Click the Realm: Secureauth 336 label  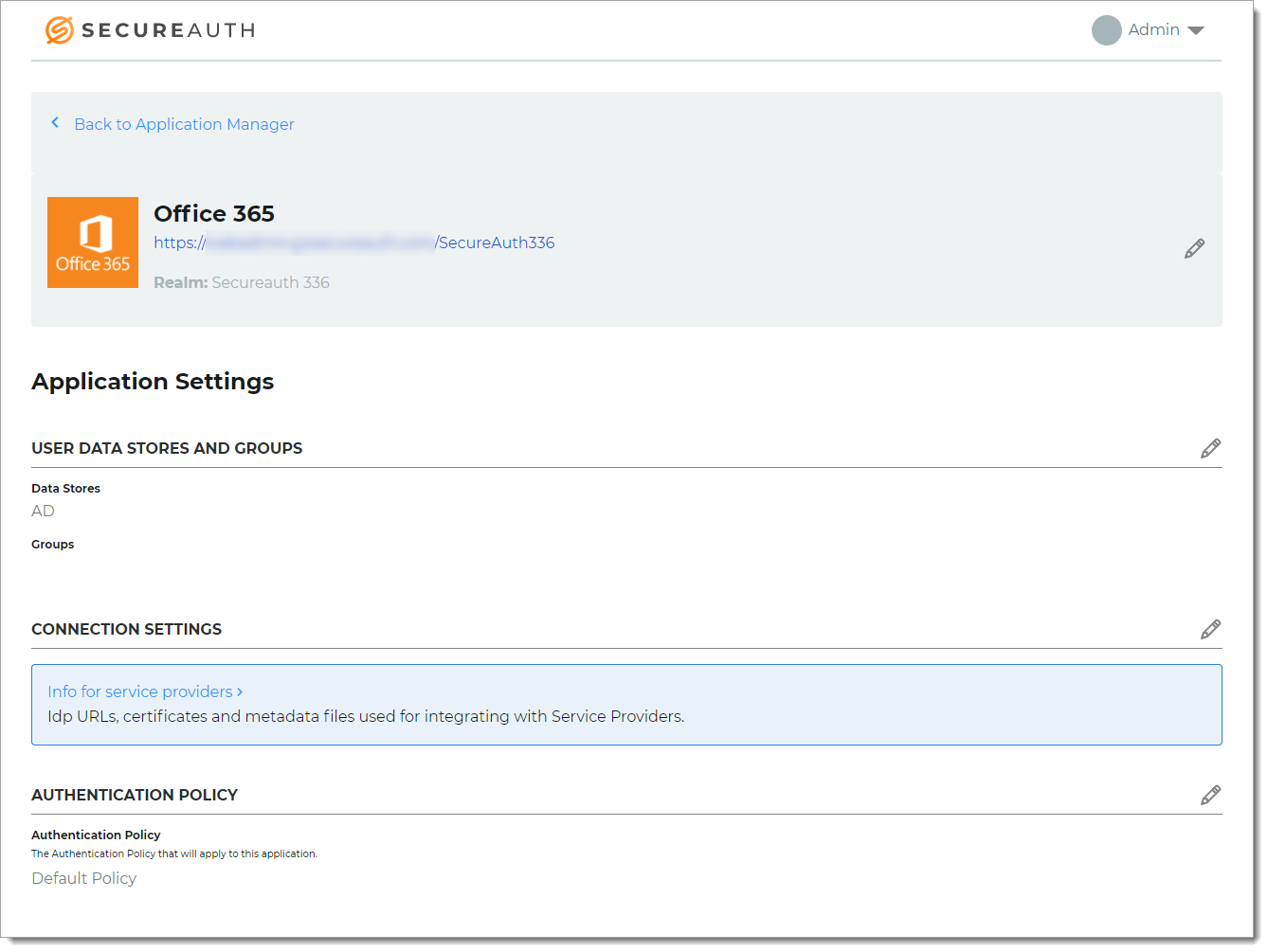click(242, 282)
